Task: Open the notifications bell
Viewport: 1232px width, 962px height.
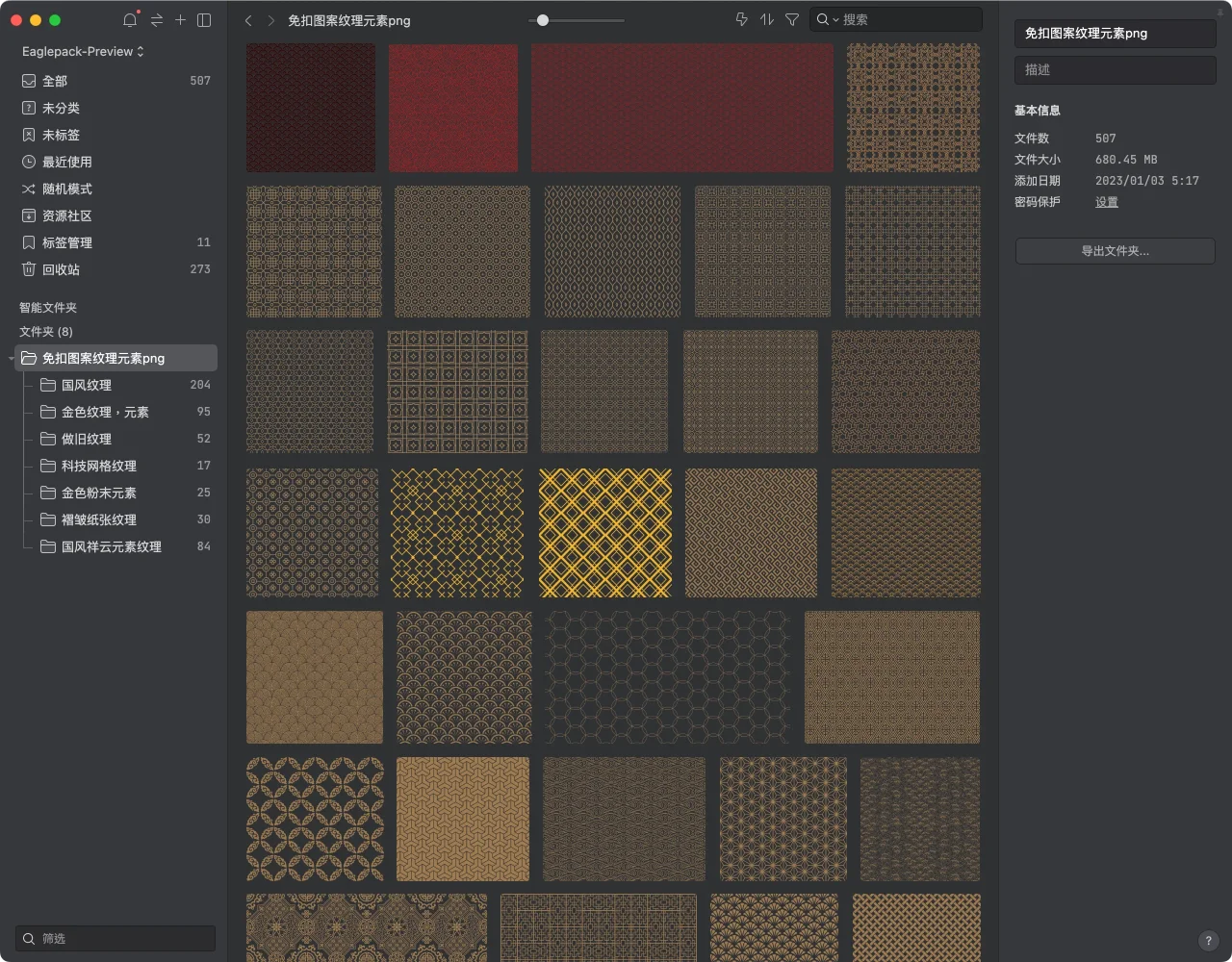Action: point(130,20)
